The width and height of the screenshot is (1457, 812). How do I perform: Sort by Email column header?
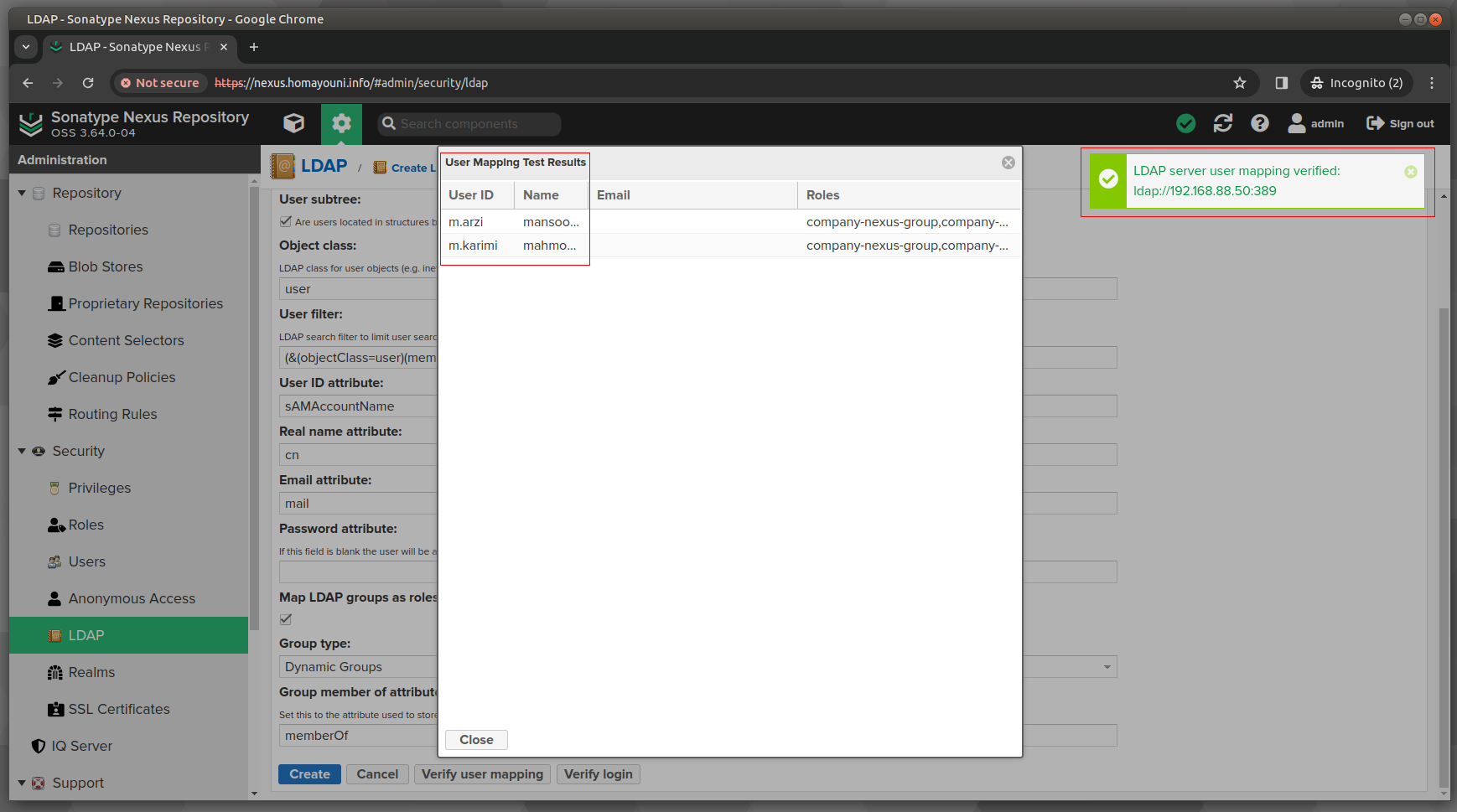click(692, 195)
